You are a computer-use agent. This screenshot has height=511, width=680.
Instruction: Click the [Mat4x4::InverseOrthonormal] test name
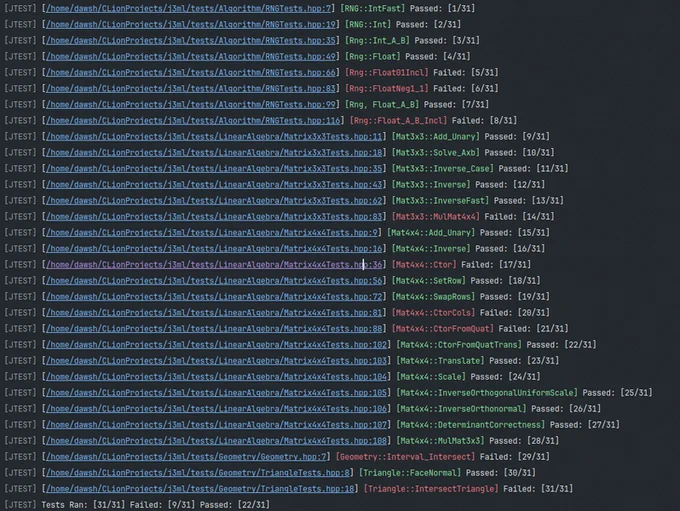coord(461,409)
